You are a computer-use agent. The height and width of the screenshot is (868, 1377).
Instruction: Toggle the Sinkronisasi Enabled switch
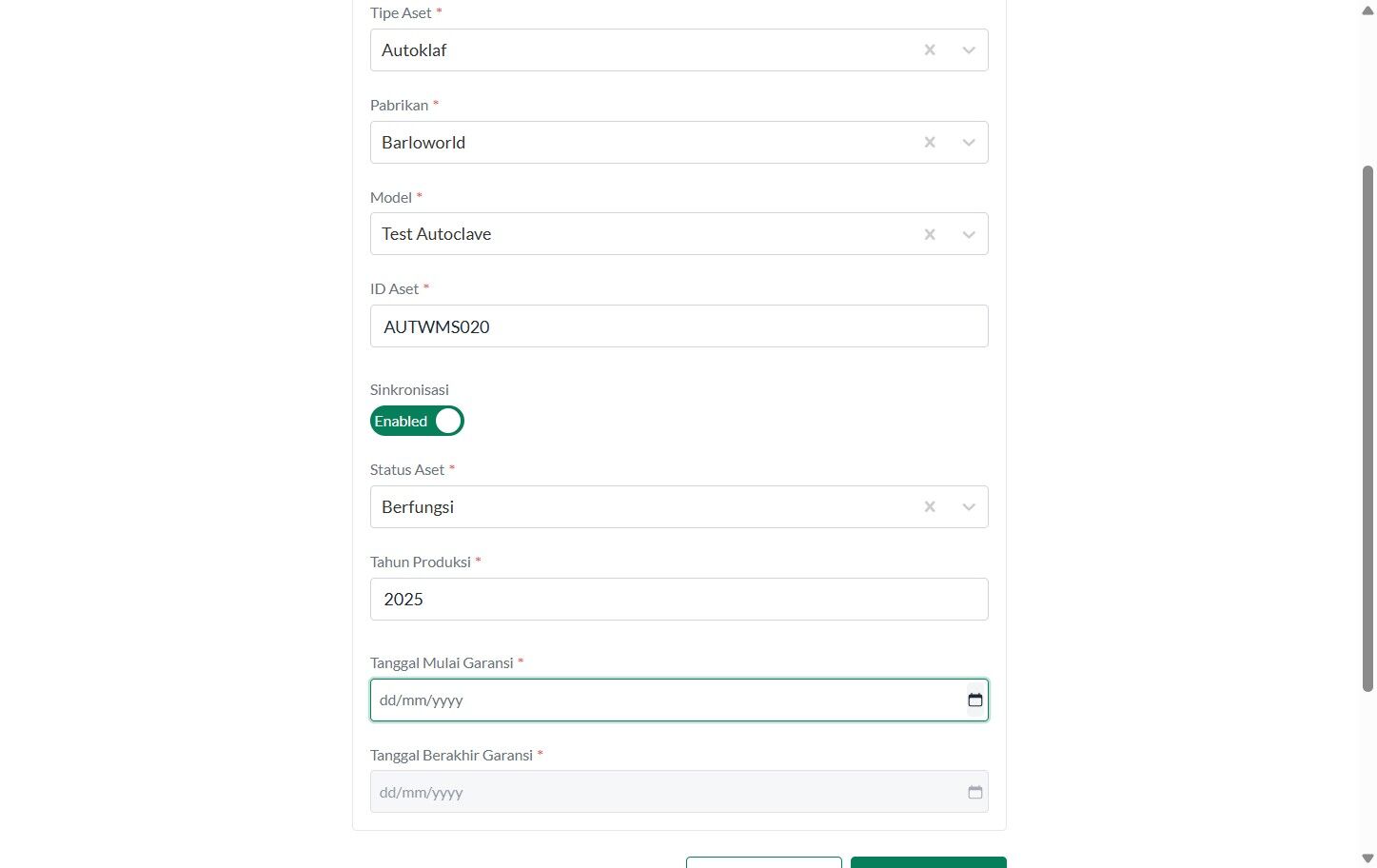point(417,421)
